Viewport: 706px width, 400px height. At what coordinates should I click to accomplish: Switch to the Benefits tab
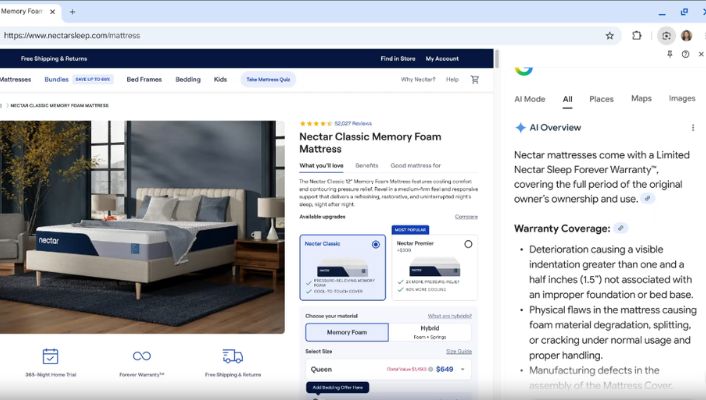tap(366, 165)
